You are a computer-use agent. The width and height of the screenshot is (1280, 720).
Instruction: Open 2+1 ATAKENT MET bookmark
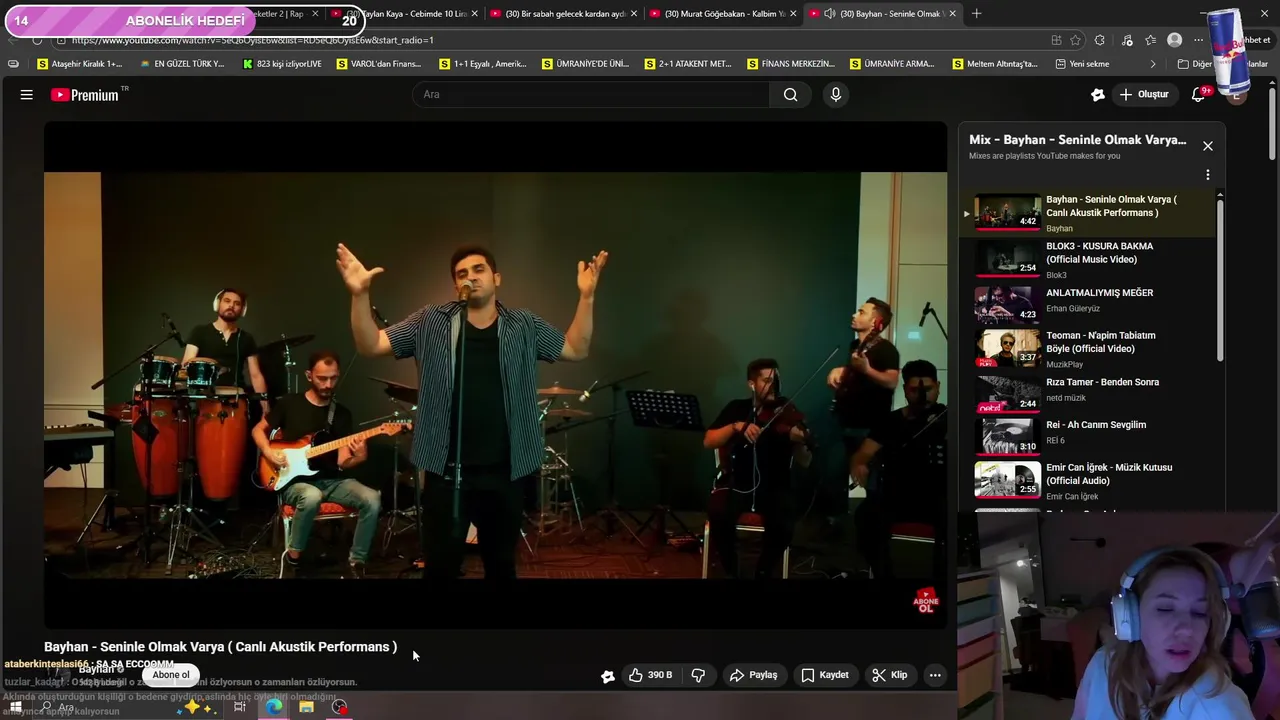click(x=687, y=64)
